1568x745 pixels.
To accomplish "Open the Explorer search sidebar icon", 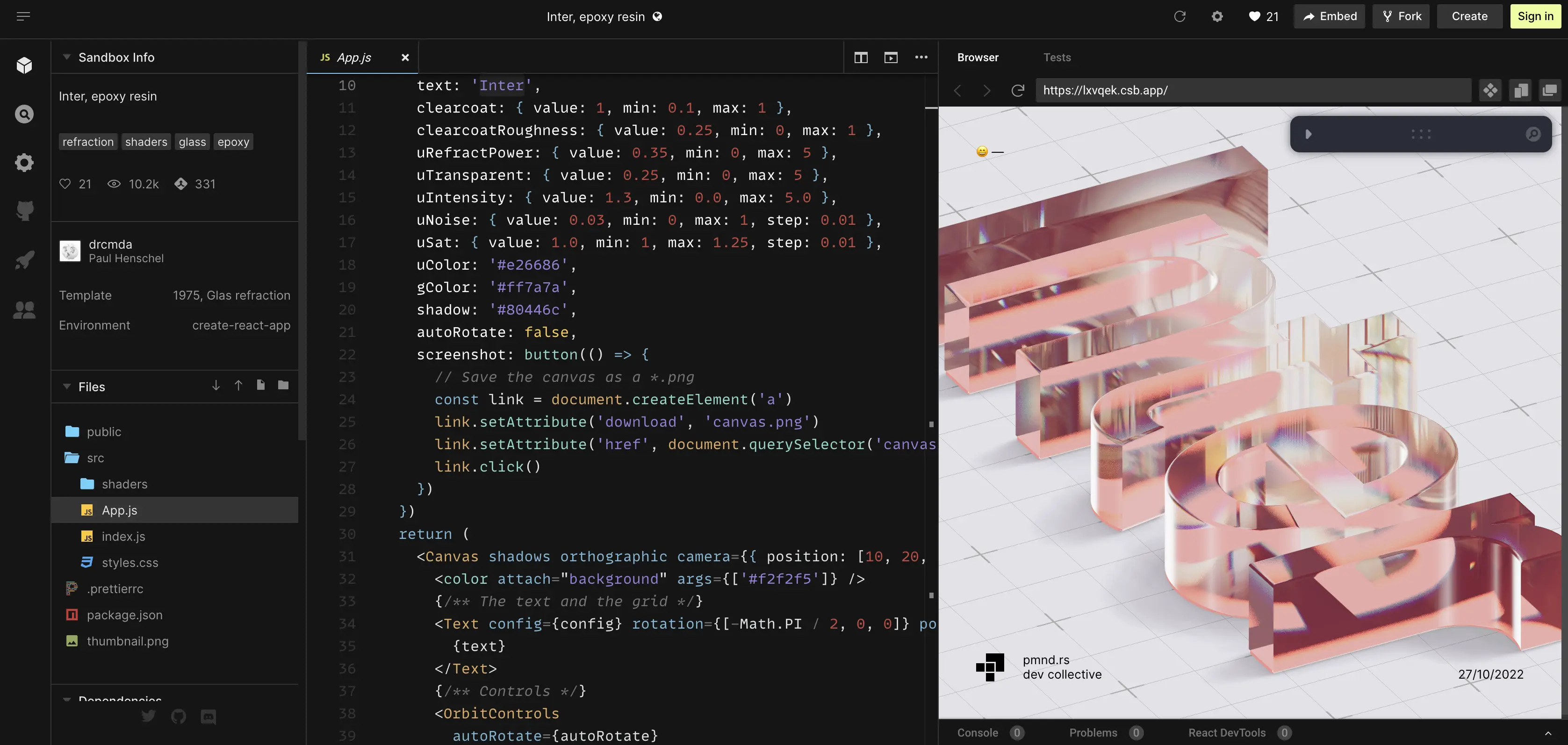I will [24, 114].
